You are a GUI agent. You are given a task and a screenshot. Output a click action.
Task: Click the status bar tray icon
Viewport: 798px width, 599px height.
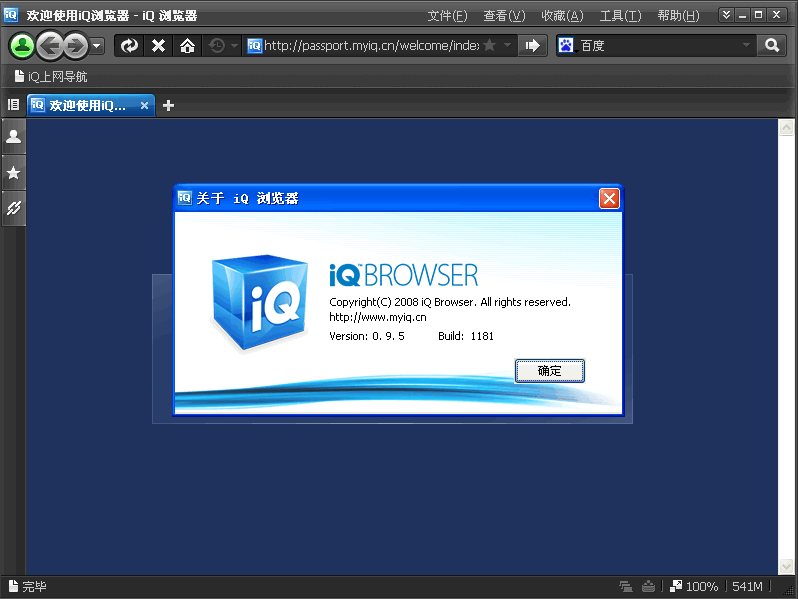(x=648, y=586)
